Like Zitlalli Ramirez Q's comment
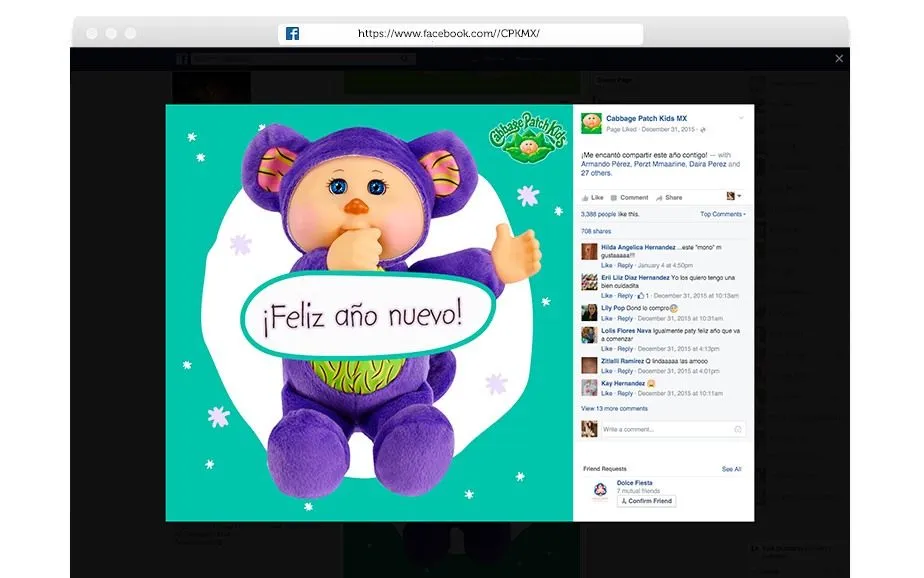This screenshot has width=924, height=578. [606, 371]
